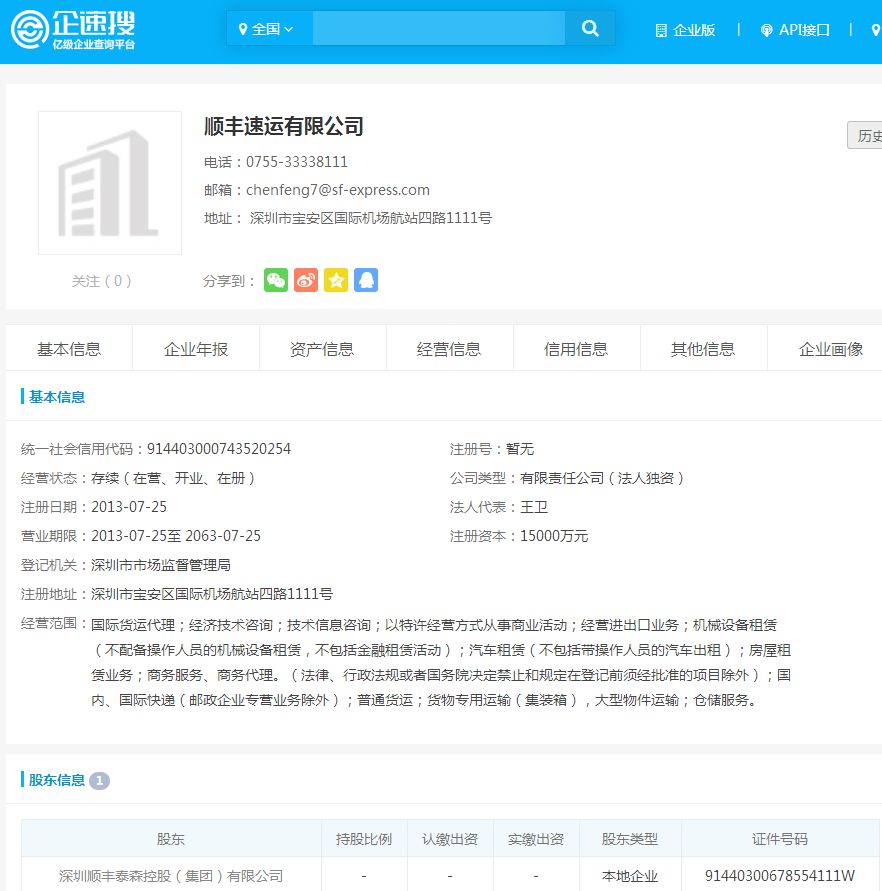Click the magnifier search icon
This screenshot has height=891, width=882.
(x=589, y=27)
